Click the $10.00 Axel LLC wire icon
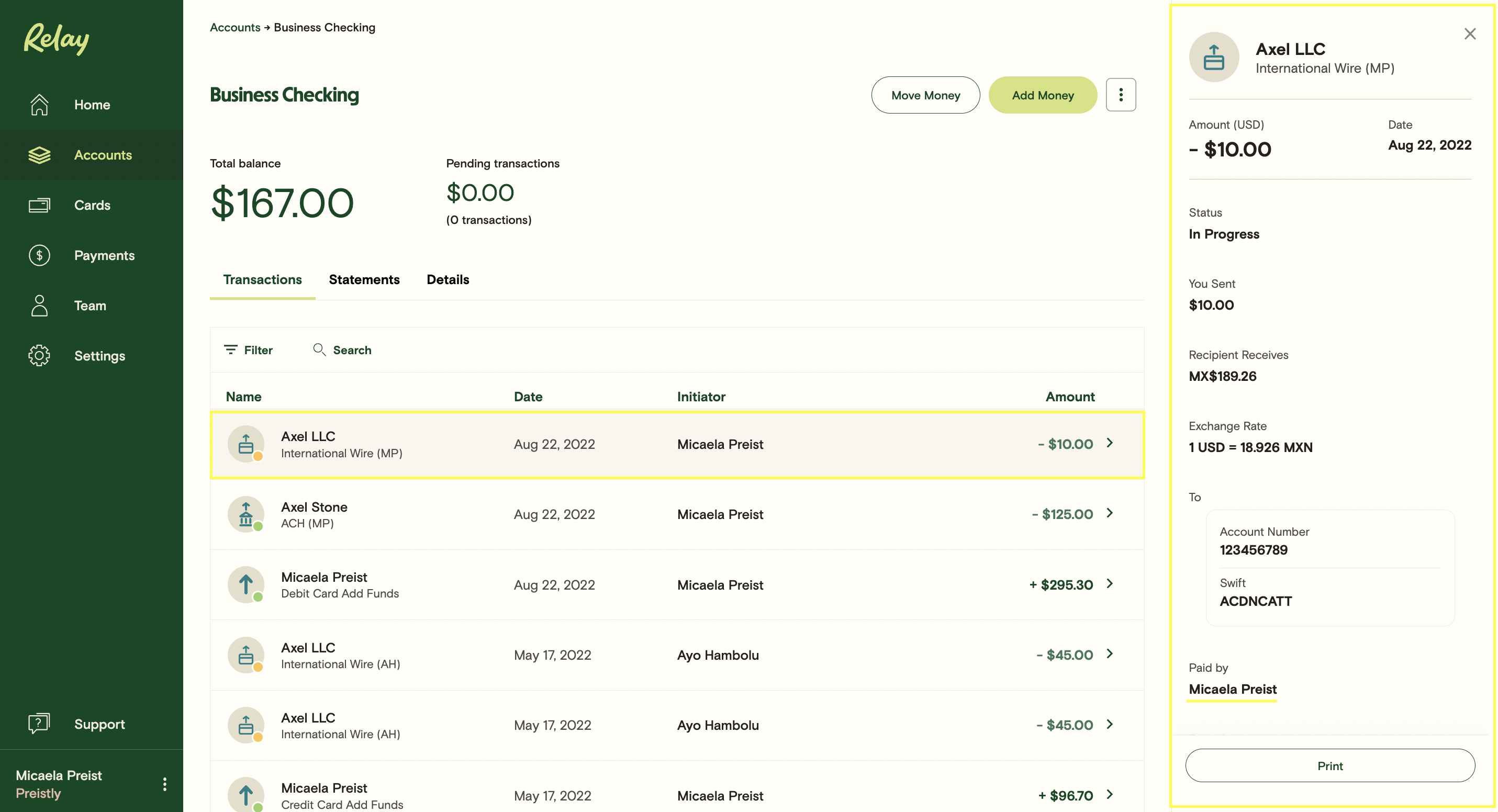The height and width of the screenshot is (812, 1498). 246,444
